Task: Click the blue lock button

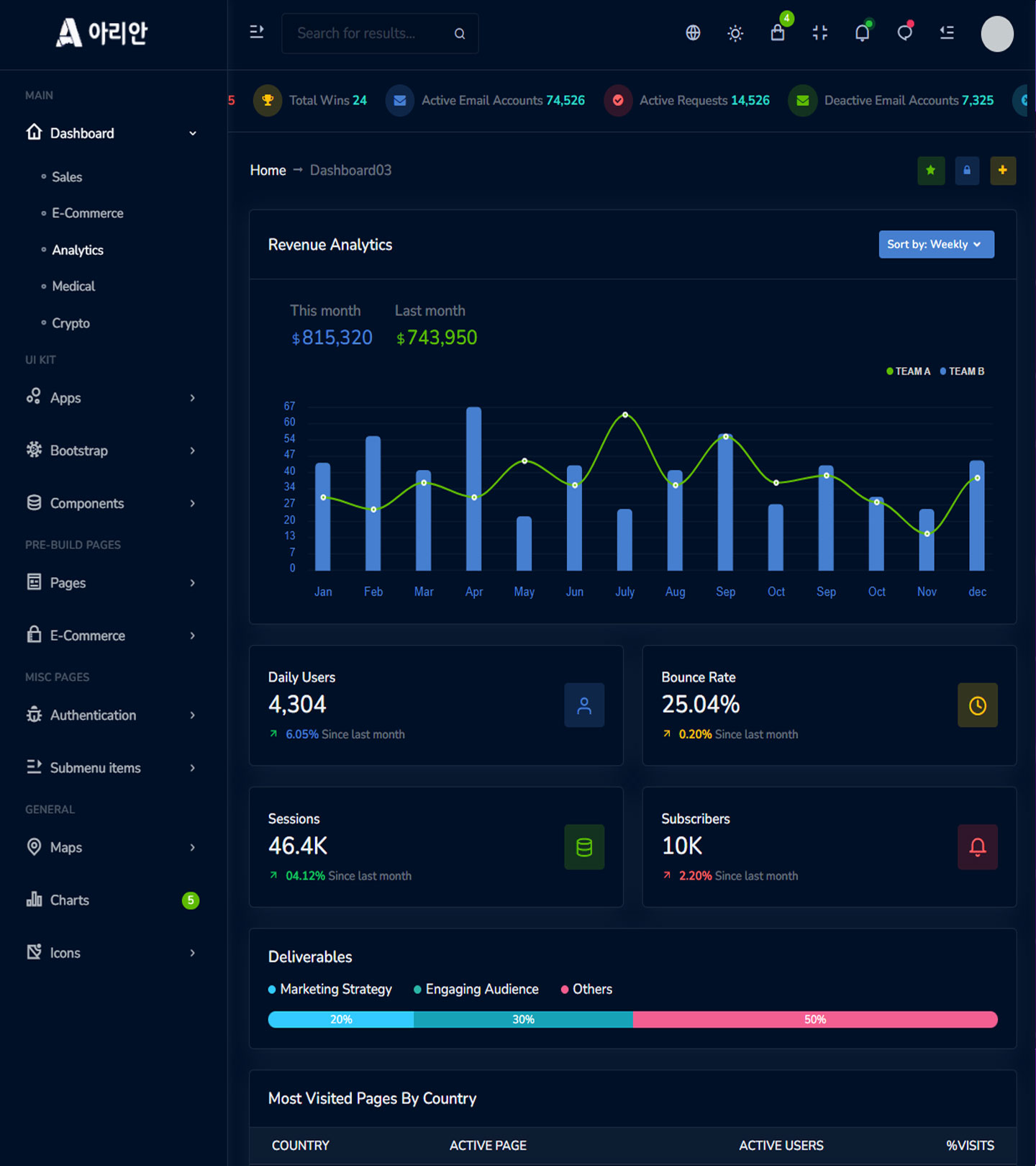Action: click(967, 171)
